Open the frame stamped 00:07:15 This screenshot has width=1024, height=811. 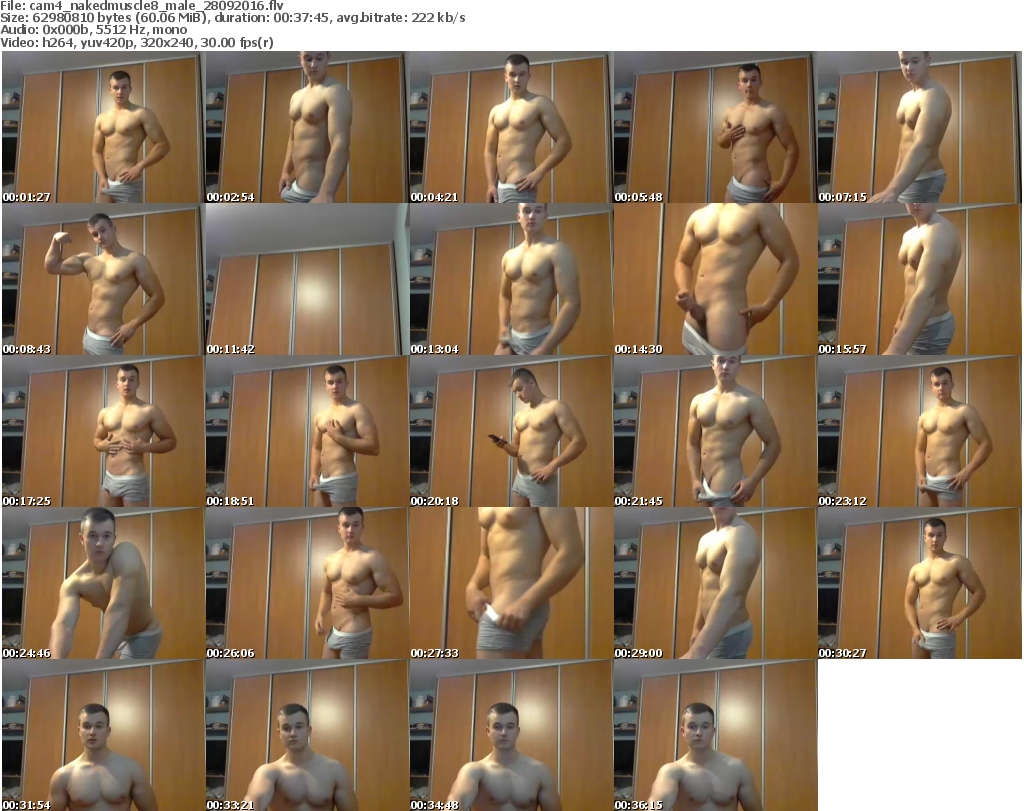pyautogui.click(x=920, y=127)
